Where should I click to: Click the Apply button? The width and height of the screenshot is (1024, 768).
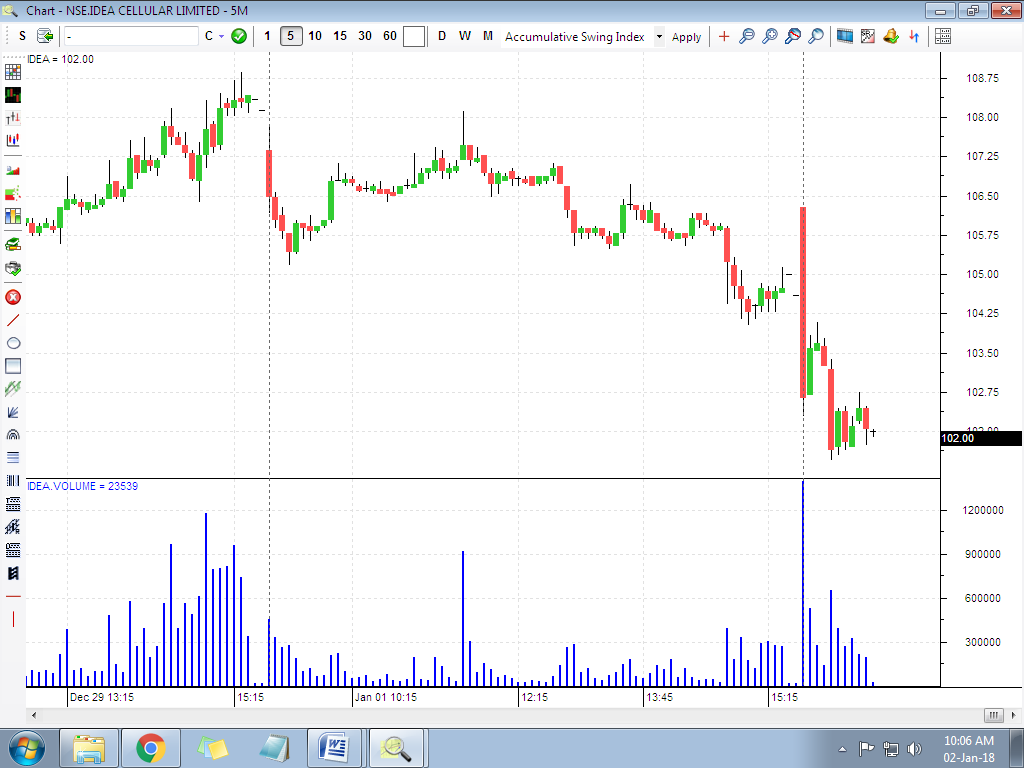(x=686, y=37)
